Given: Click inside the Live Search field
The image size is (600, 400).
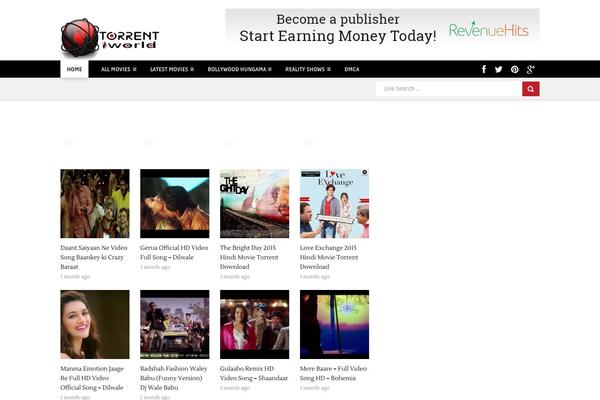Looking at the screenshot, I should (x=448, y=89).
